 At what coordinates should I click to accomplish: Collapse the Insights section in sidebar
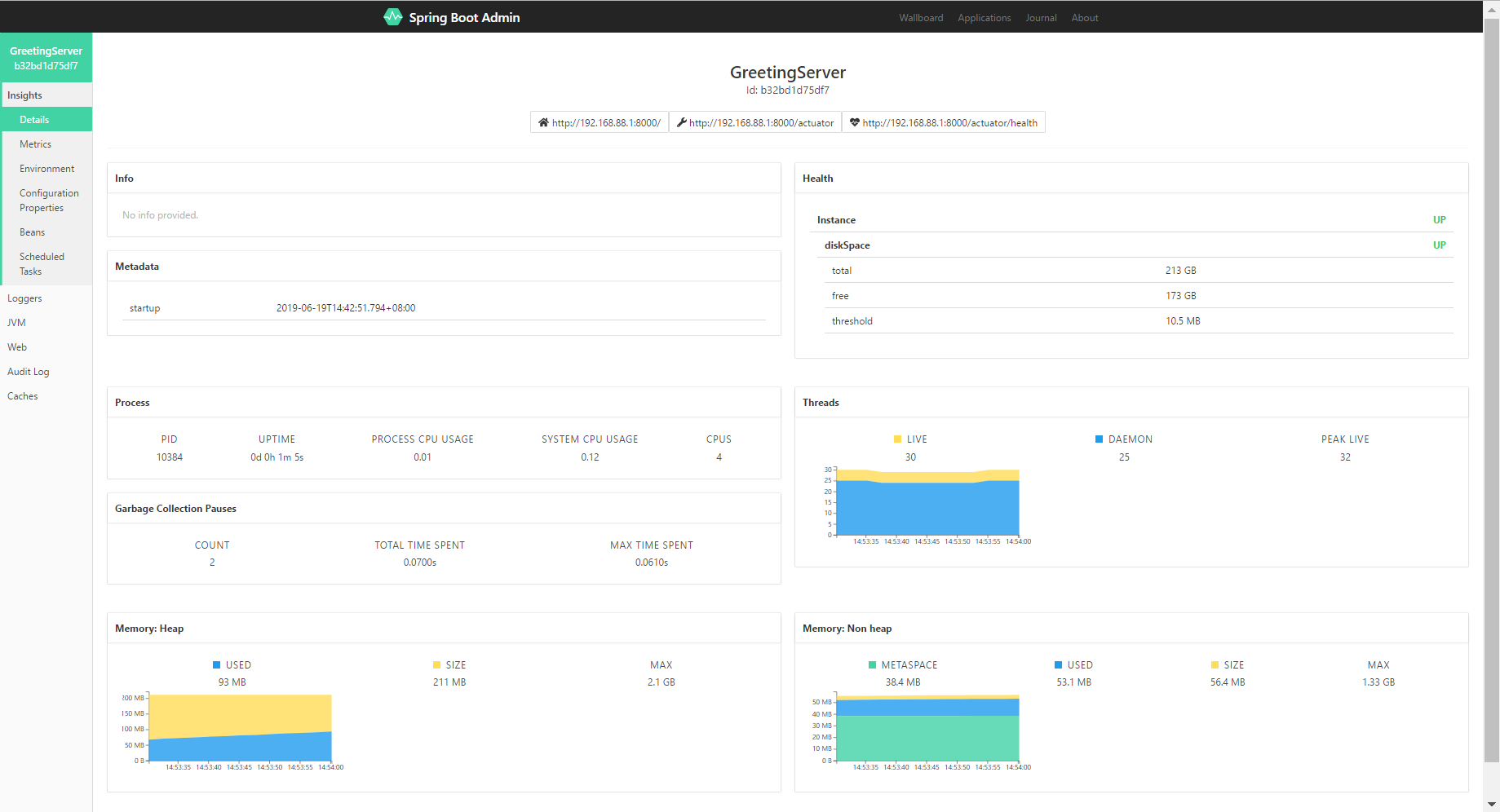coord(46,95)
